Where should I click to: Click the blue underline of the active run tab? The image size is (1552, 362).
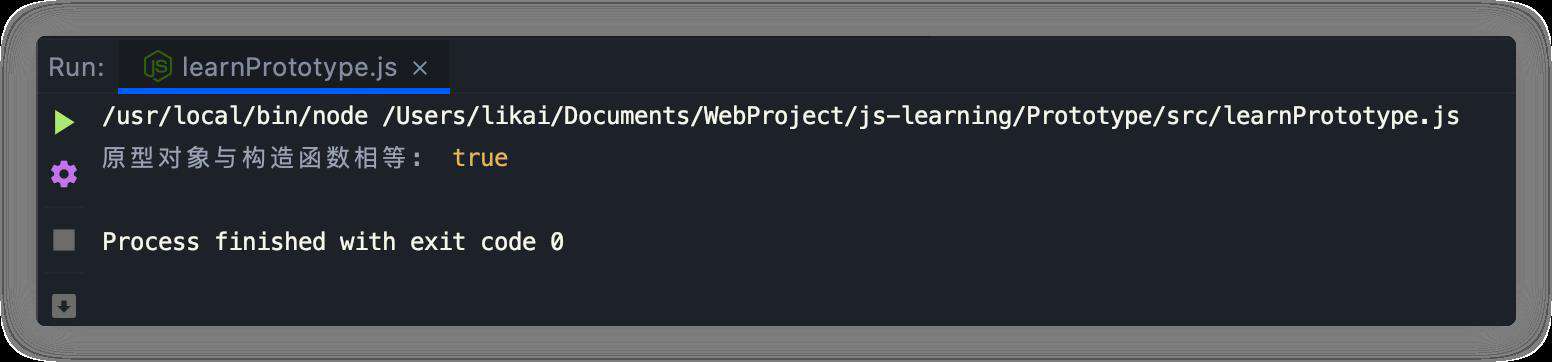point(284,90)
